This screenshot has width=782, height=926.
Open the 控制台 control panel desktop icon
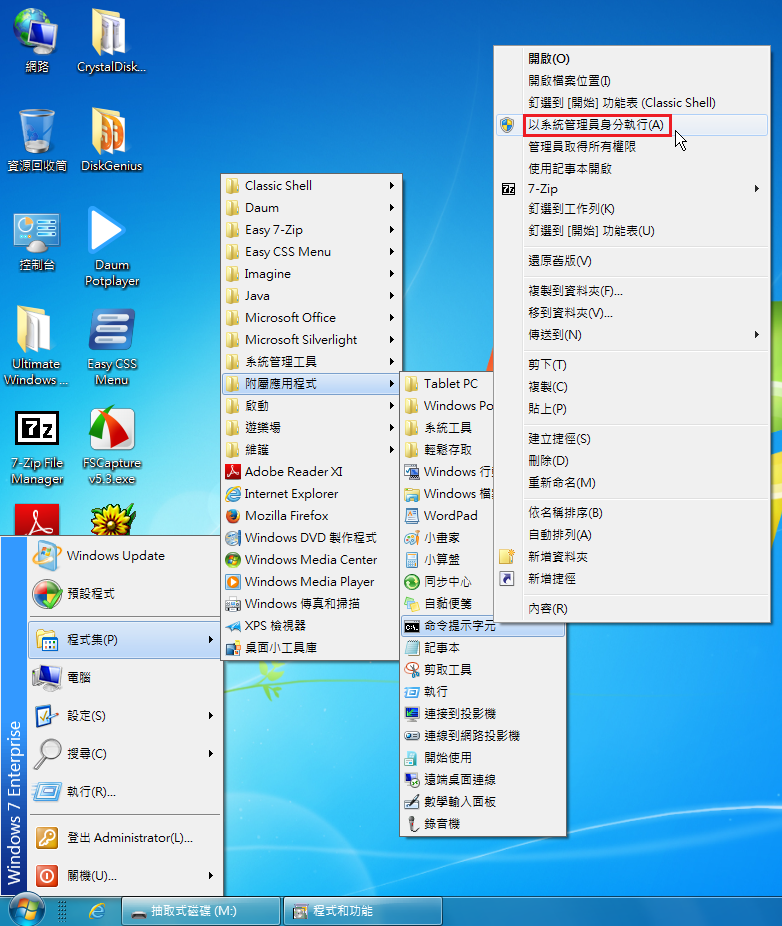click(x=37, y=241)
